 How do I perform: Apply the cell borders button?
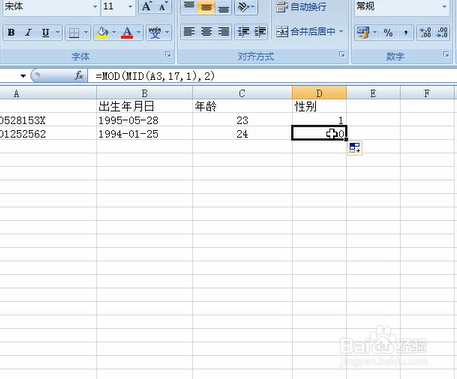[74, 33]
